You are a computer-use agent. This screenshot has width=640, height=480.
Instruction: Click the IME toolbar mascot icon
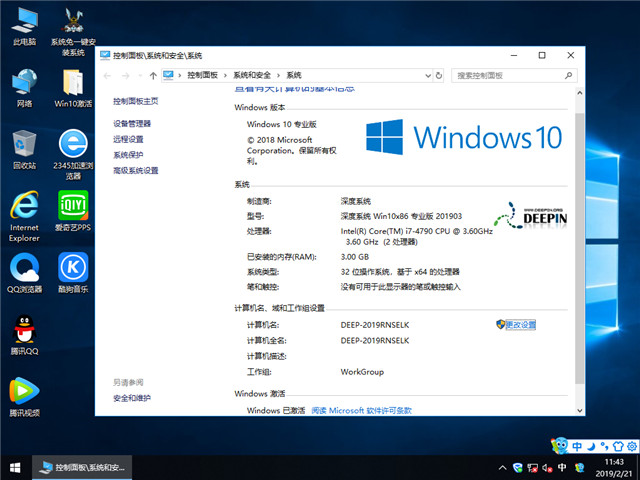[560, 445]
